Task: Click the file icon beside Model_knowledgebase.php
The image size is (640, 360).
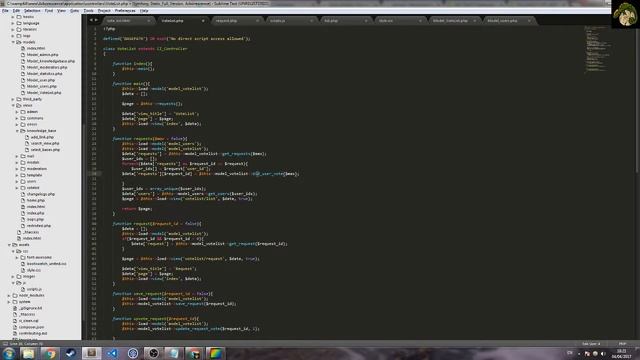Action: [23, 61]
